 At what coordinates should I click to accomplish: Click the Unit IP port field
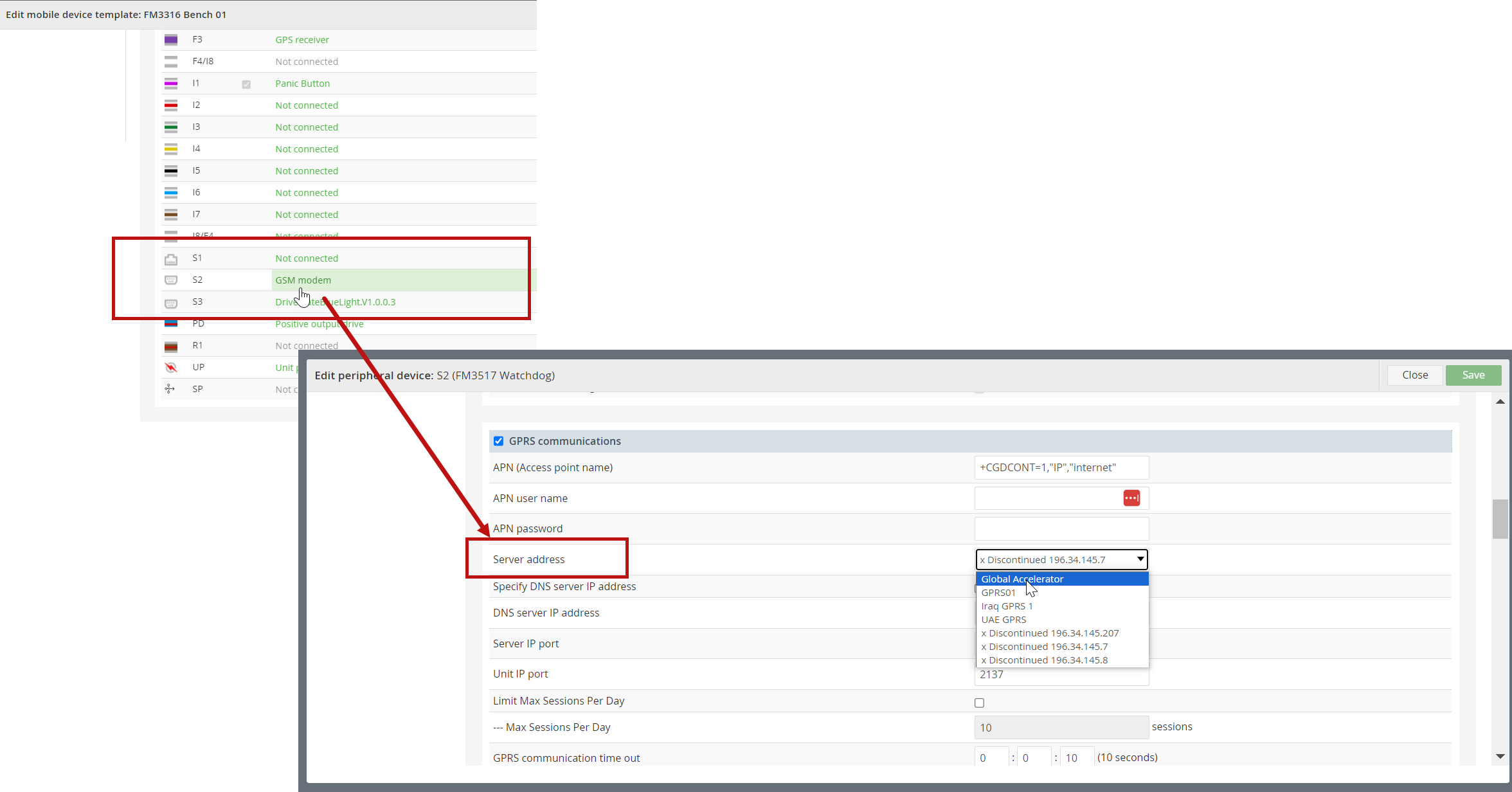click(1062, 676)
